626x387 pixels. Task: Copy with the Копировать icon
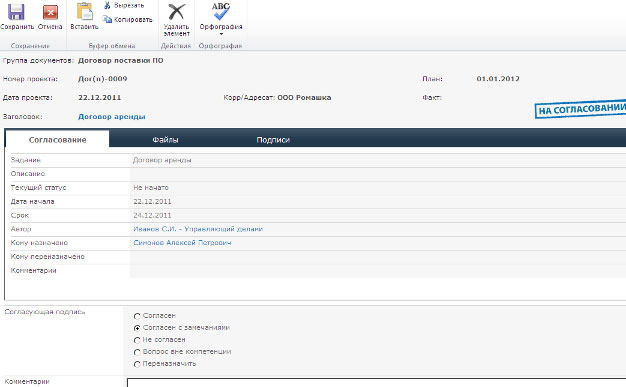[107, 19]
